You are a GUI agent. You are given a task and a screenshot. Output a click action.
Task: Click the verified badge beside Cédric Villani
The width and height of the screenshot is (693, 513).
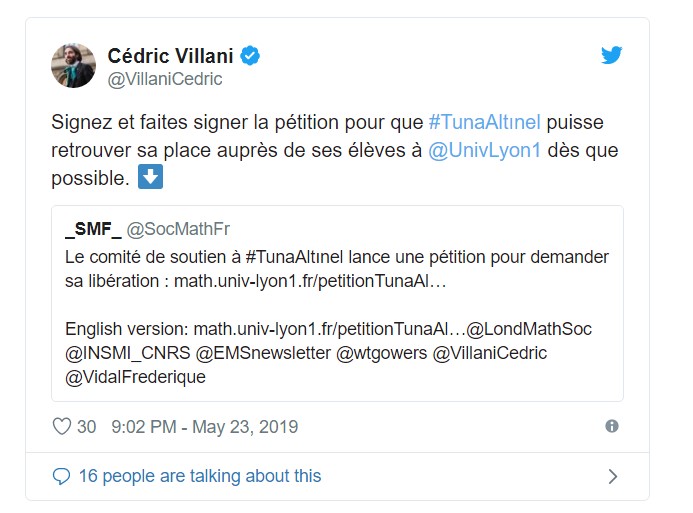250,56
